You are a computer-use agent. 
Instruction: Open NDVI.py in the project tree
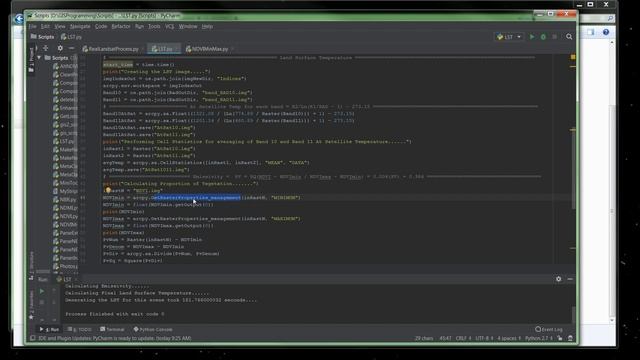pos(65,216)
